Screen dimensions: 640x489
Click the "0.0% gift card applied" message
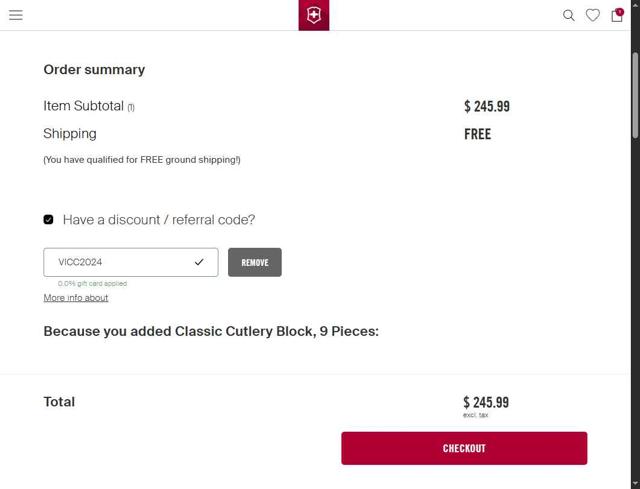(92, 284)
